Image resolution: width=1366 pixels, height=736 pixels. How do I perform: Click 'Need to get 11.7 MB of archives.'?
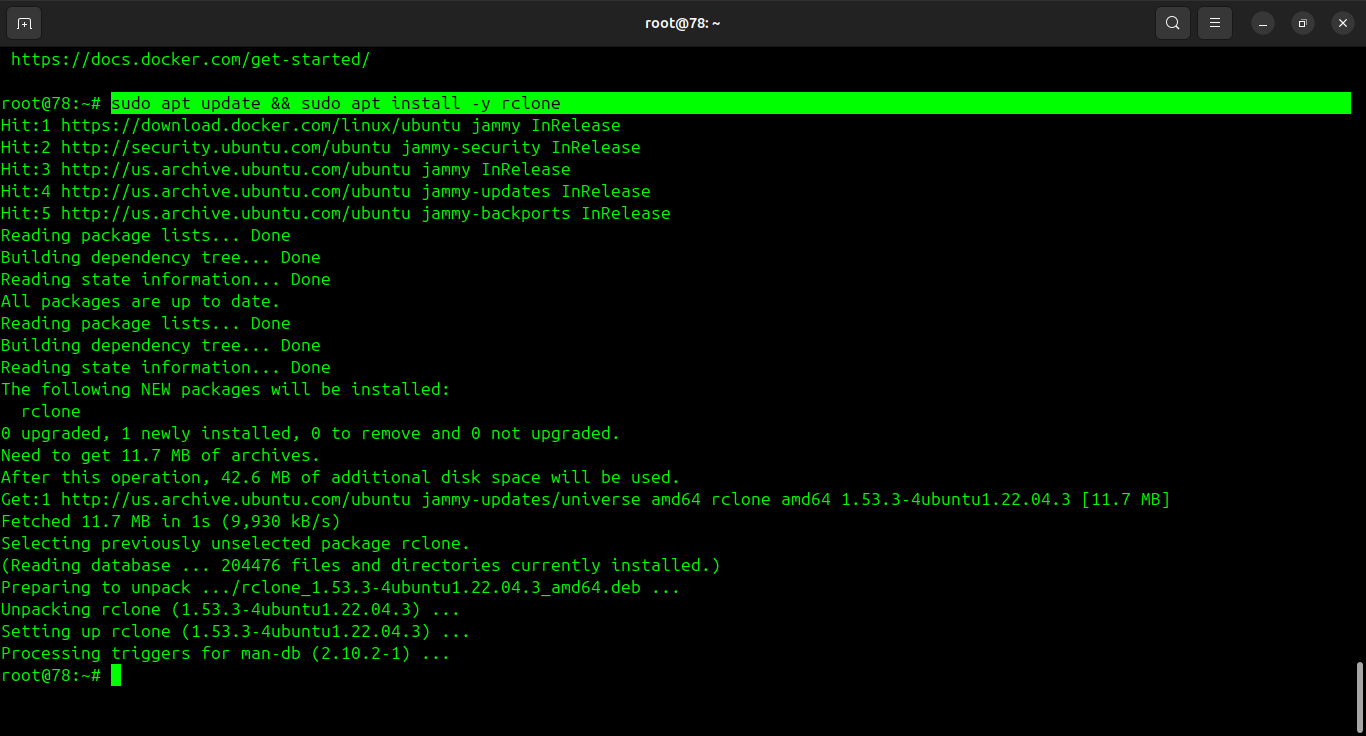(161, 456)
